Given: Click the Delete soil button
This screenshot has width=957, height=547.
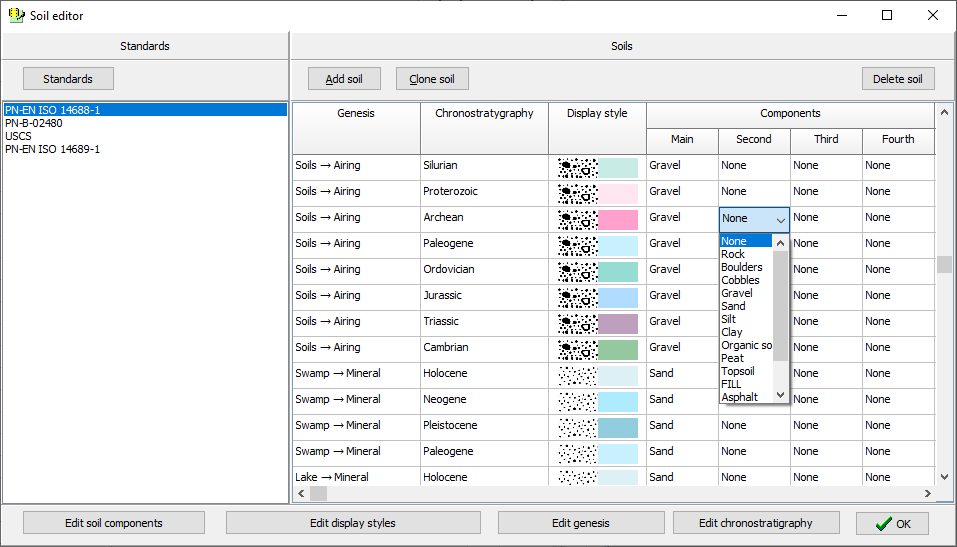Looking at the screenshot, I should 897,79.
